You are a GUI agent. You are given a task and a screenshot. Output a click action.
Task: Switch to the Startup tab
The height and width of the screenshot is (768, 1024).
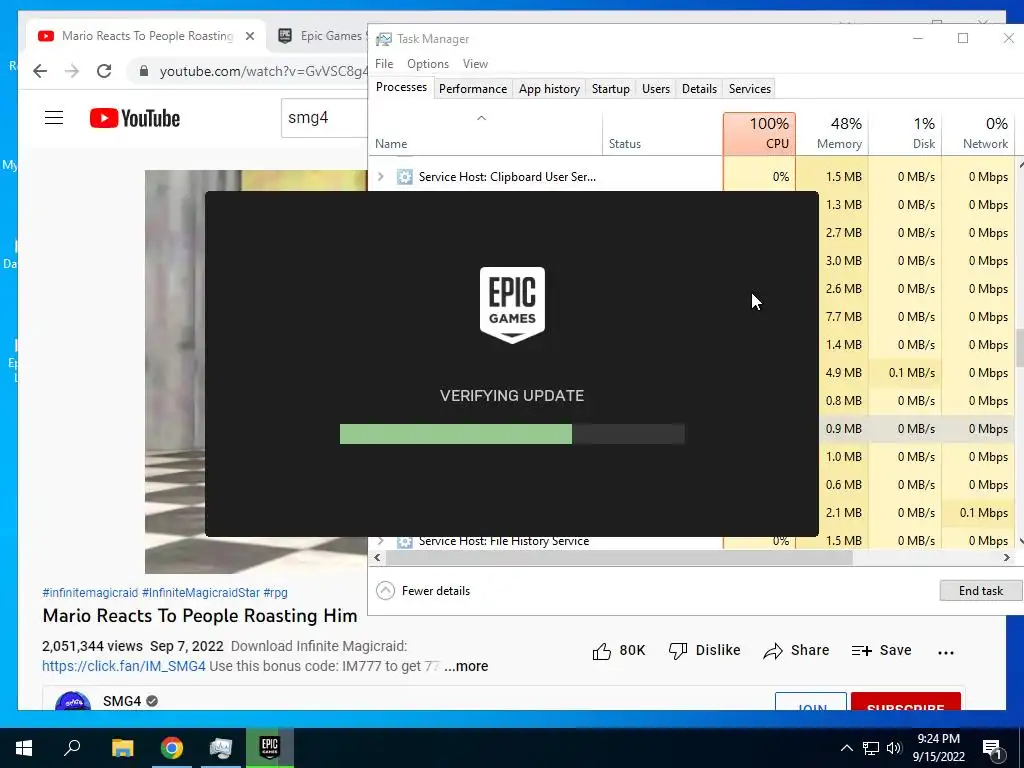(611, 89)
